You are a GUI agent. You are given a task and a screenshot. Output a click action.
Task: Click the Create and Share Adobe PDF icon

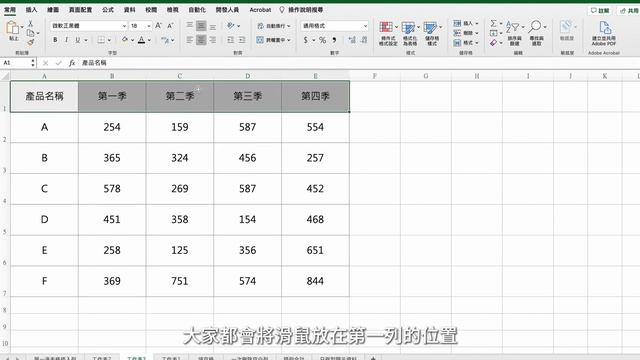point(604,28)
